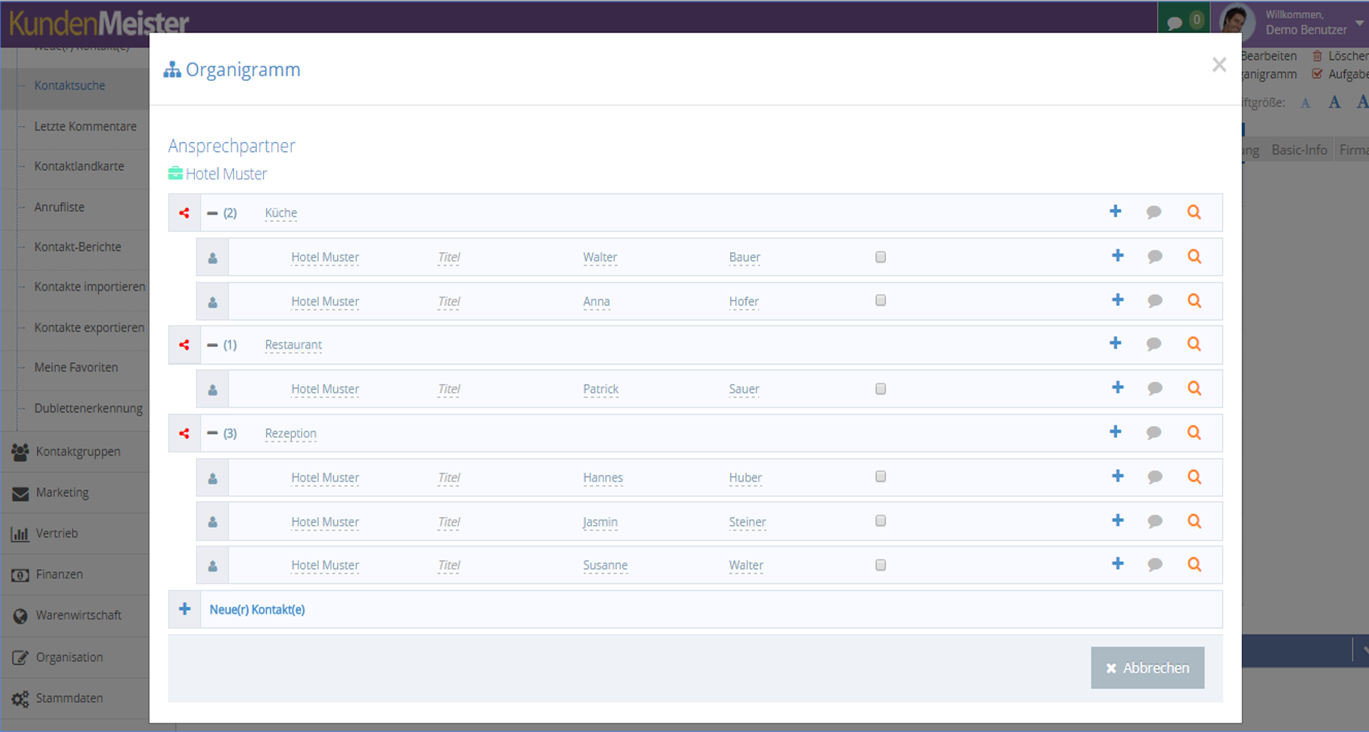Viewport: 1369px width, 732px height.
Task: Click the red share icon beside Küche
Action: click(x=184, y=213)
